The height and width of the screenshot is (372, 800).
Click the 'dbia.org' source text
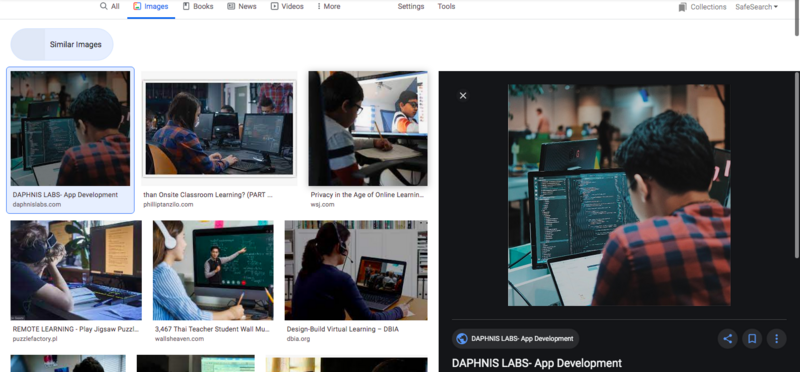click(x=298, y=339)
